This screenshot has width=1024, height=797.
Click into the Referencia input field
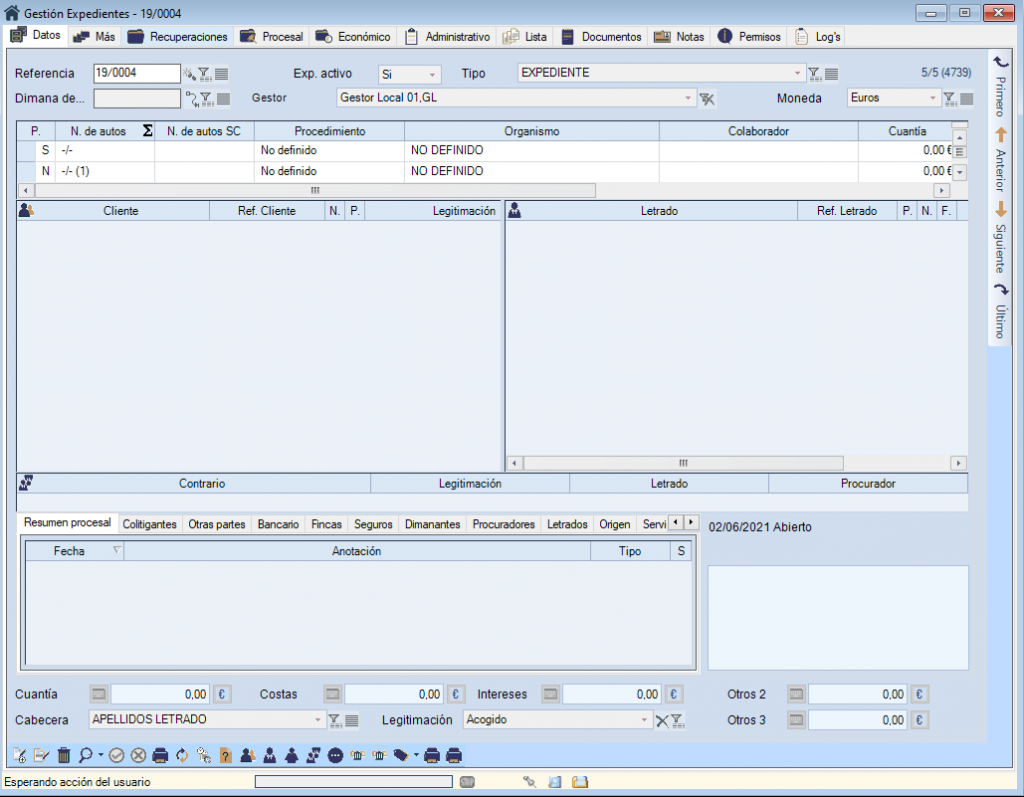136,74
